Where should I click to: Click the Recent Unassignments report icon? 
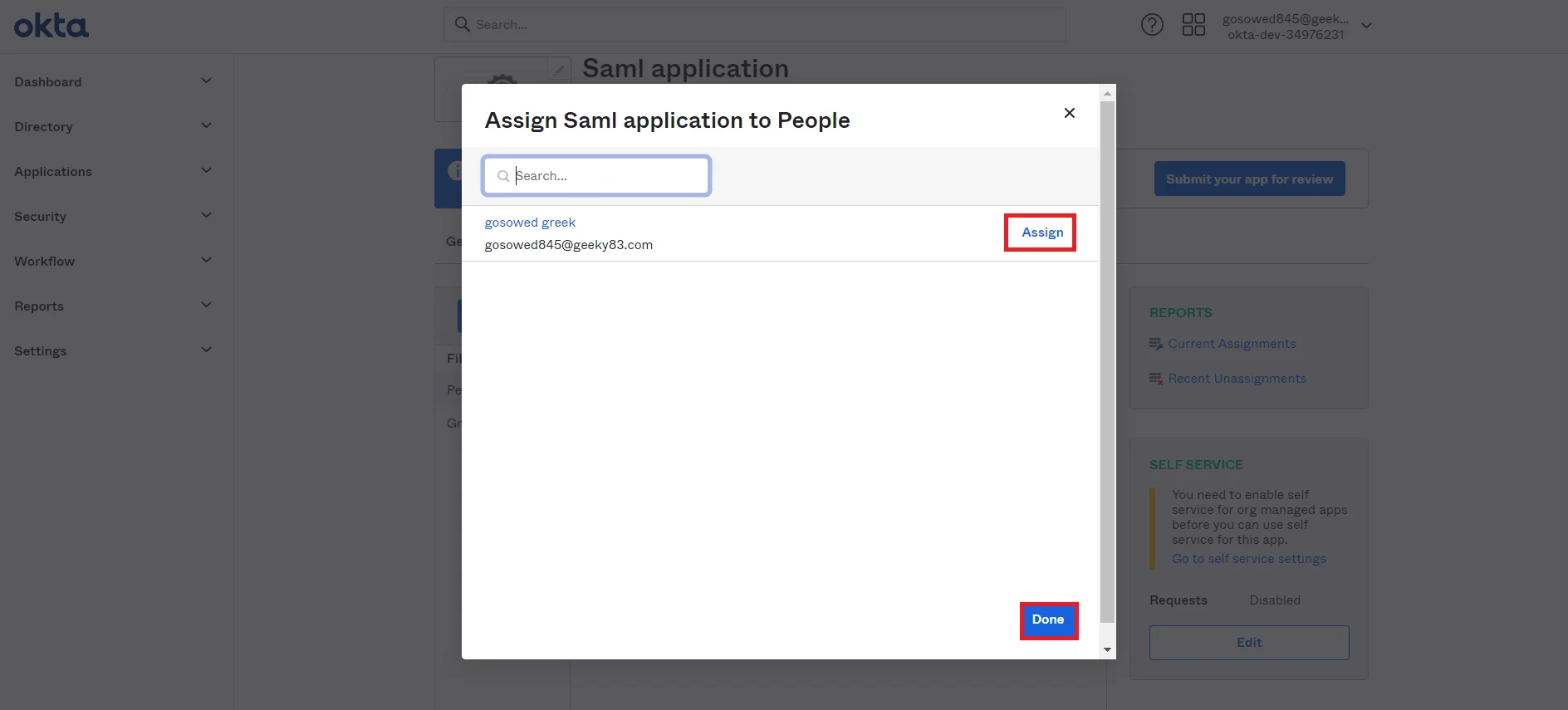click(x=1156, y=379)
